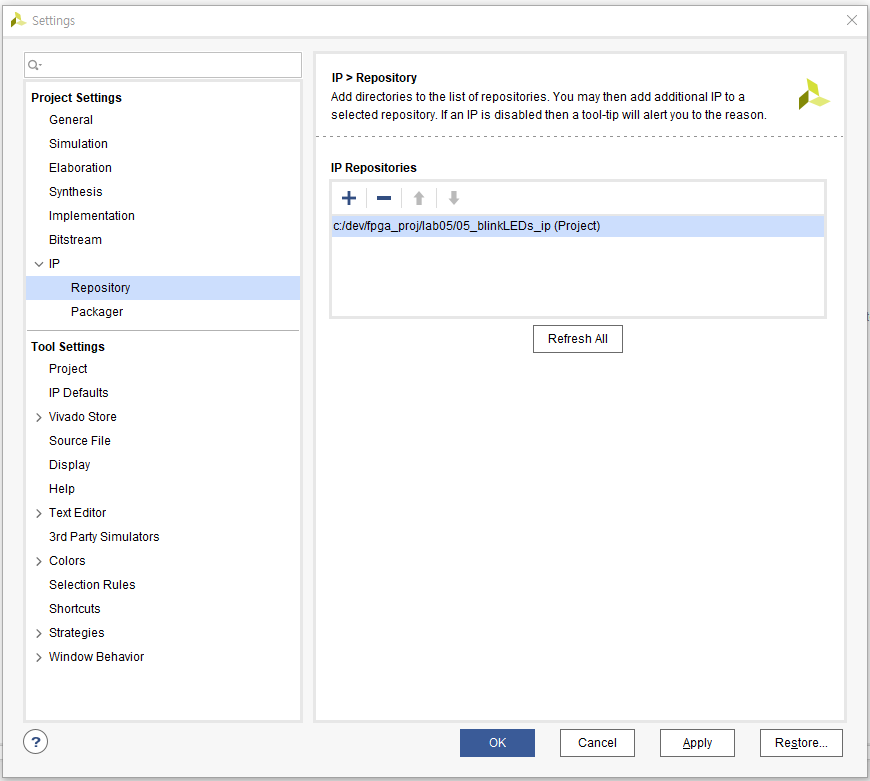Open Packager under IP
The height and width of the screenshot is (781, 870).
[x=97, y=312]
